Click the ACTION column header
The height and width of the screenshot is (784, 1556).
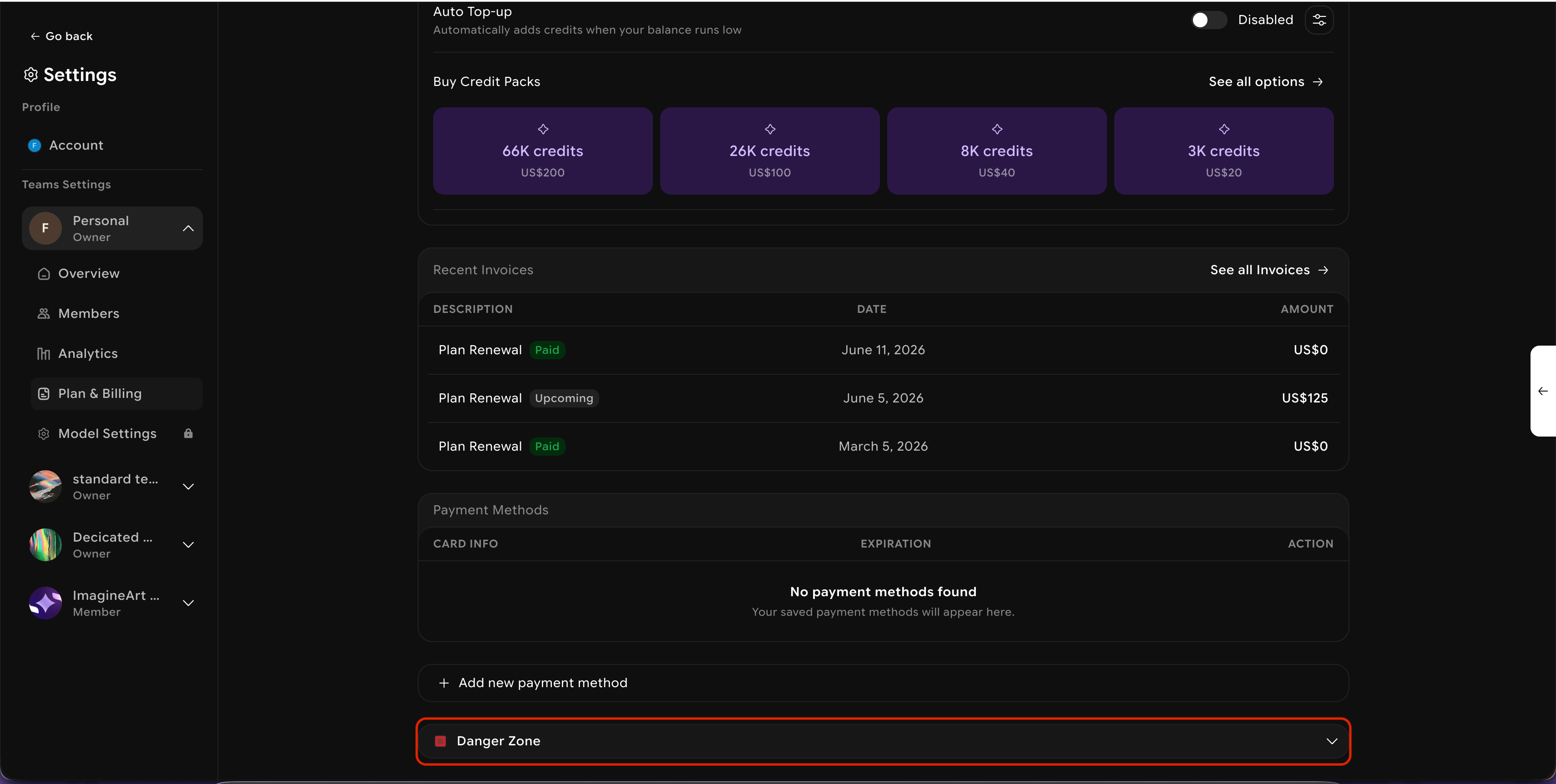[1311, 544]
